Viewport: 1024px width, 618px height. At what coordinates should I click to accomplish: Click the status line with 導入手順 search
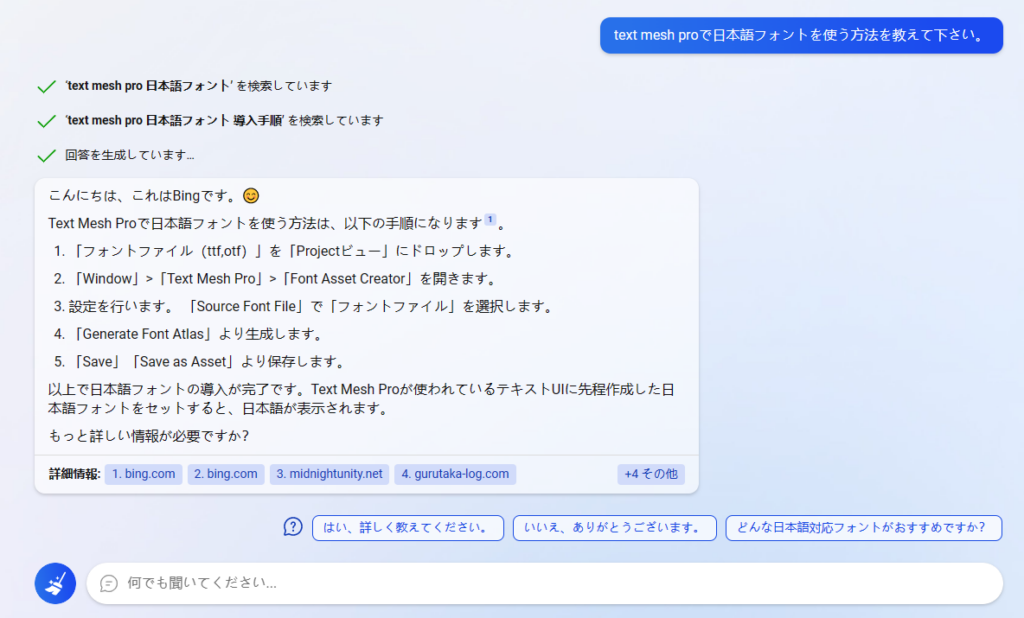[x=224, y=120]
